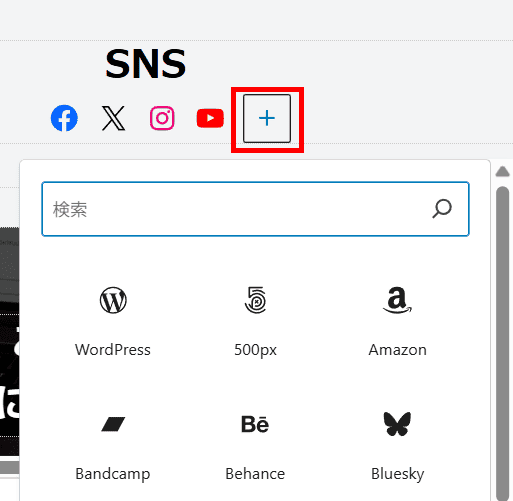513x501 pixels.
Task: Click the plus button to add social icon
Action: point(267,119)
